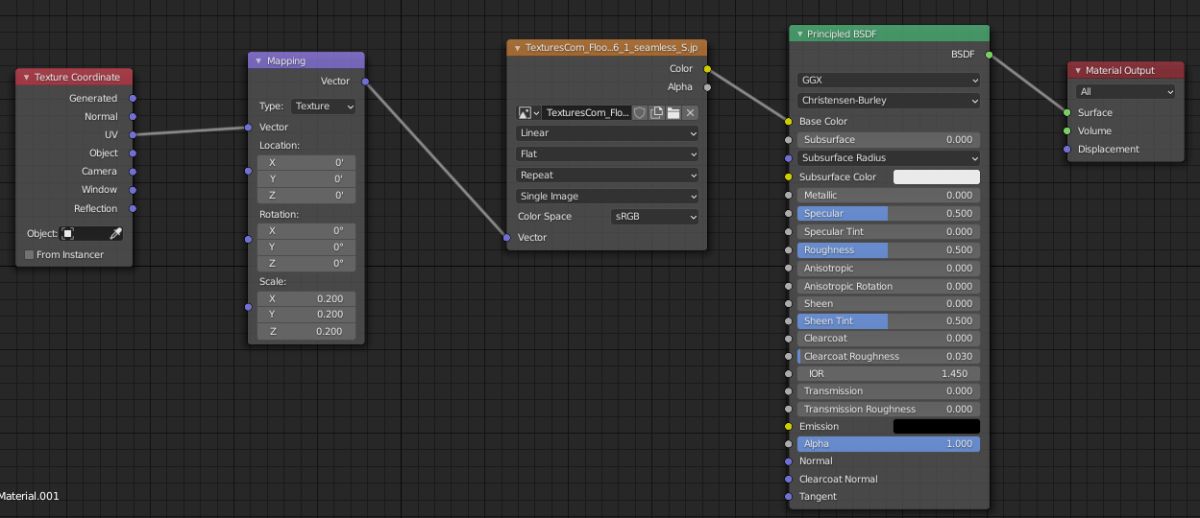Click the Alpha slider
1200x518 pixels.
point(889,443)
